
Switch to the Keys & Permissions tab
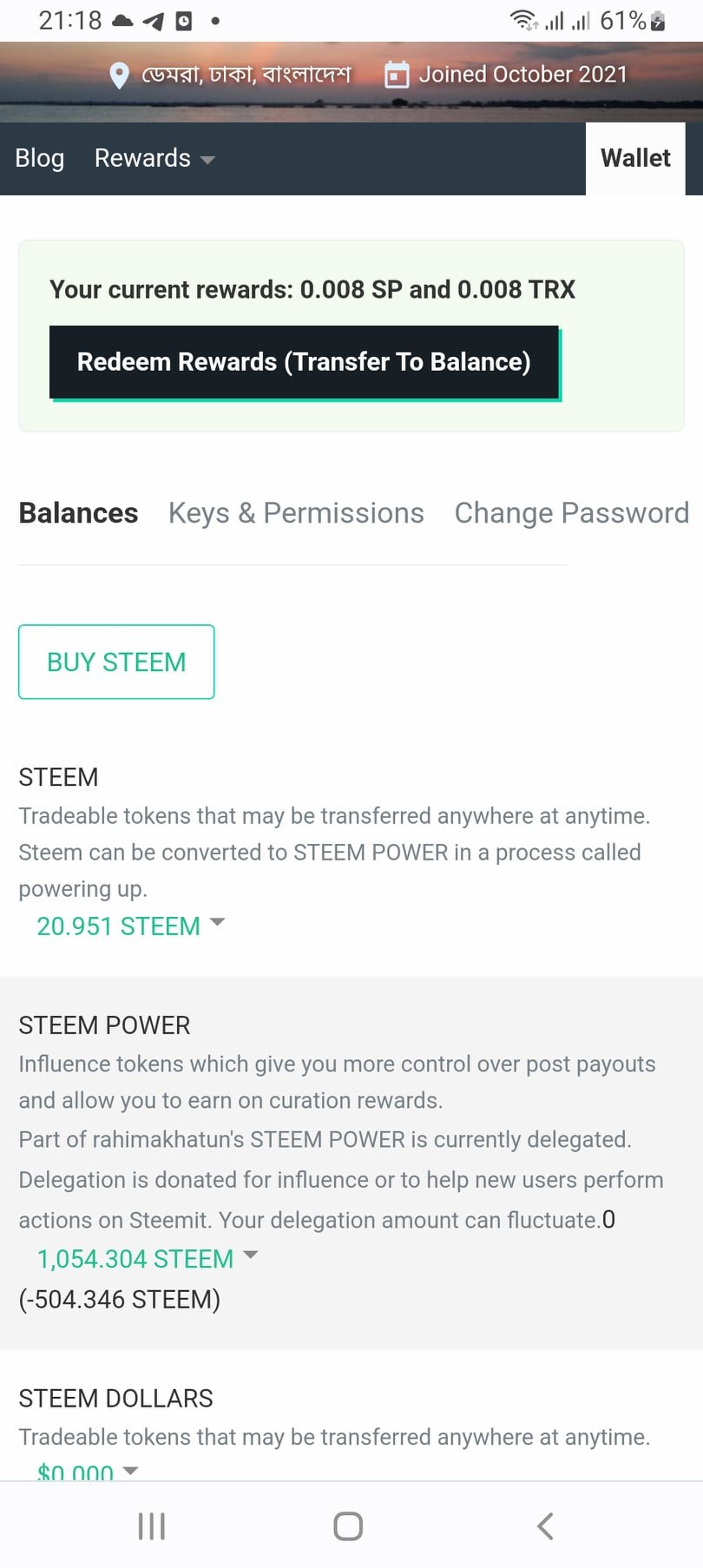click(296, 513)
